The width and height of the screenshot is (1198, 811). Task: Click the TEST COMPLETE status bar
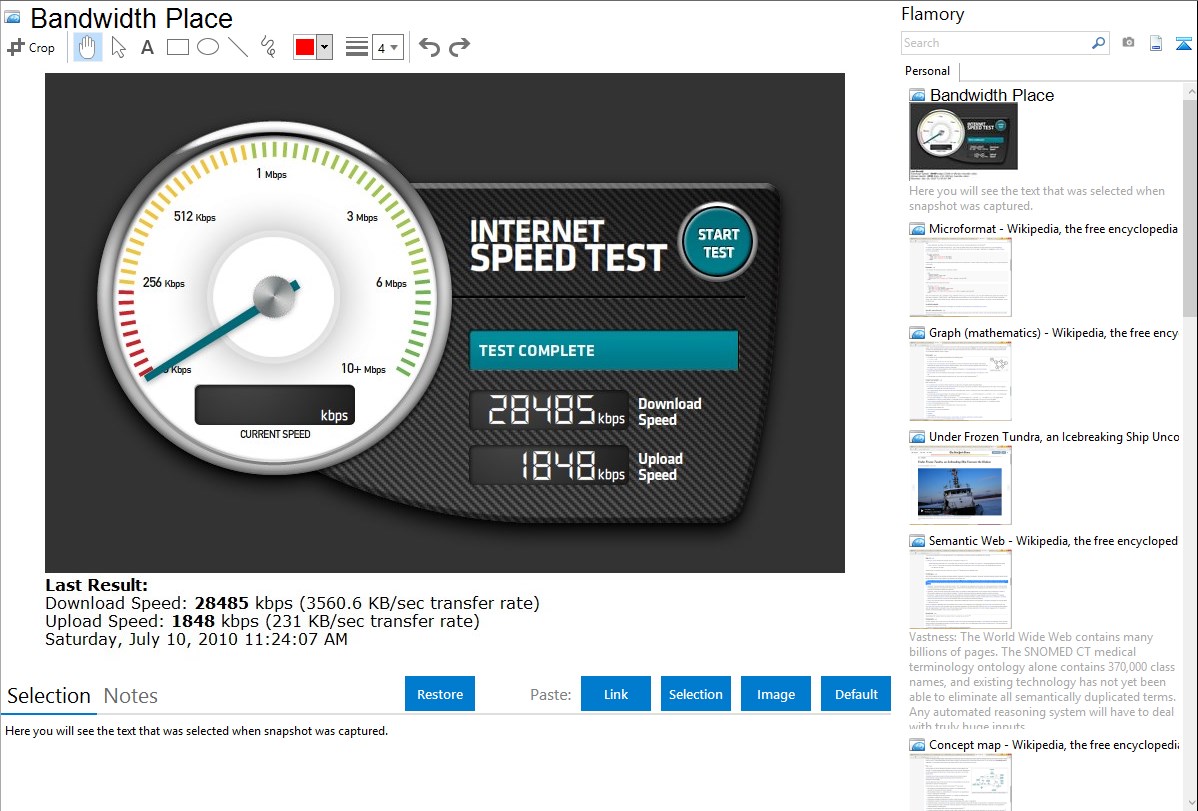(604, 351)
